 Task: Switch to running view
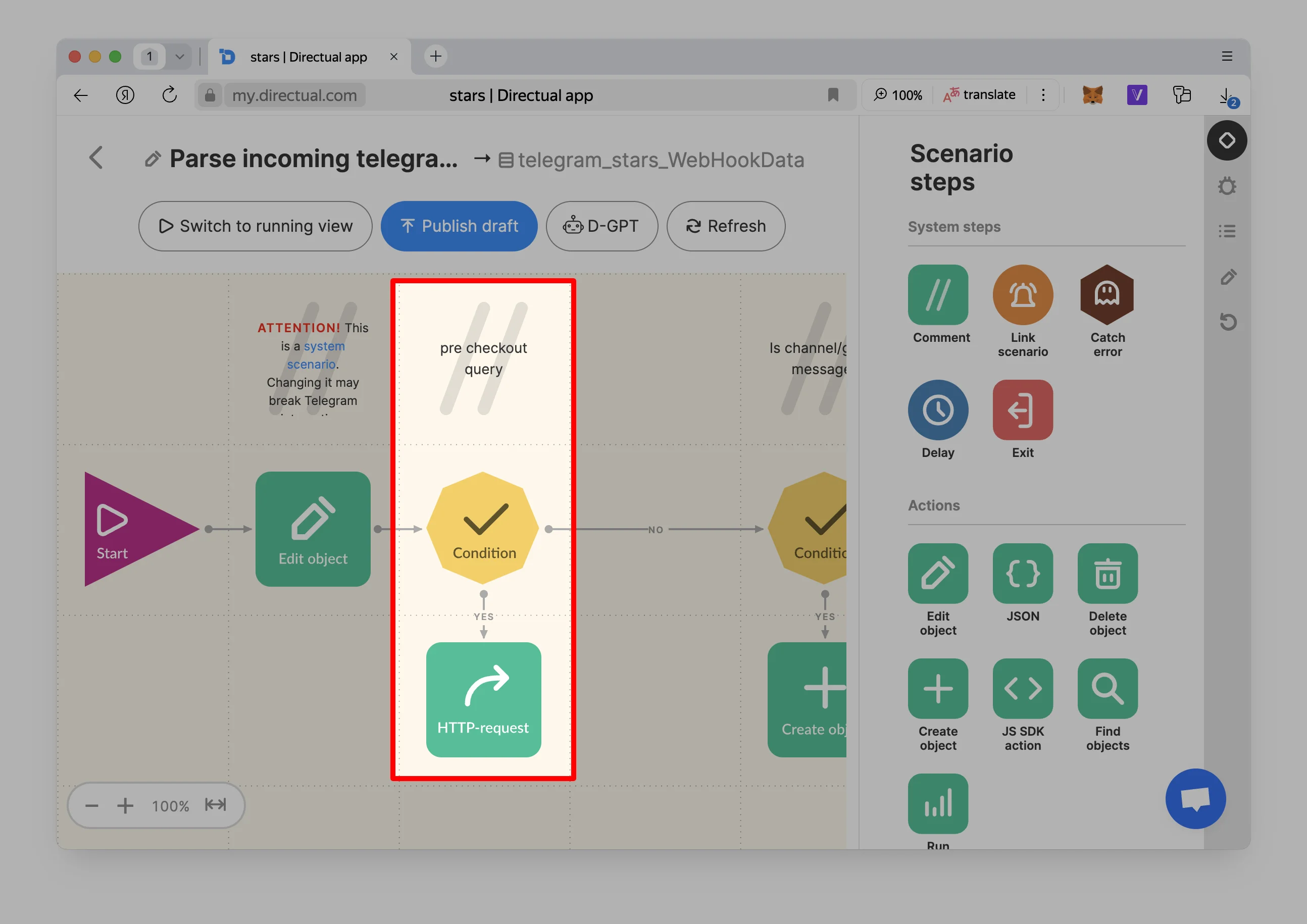pos(255,226)
